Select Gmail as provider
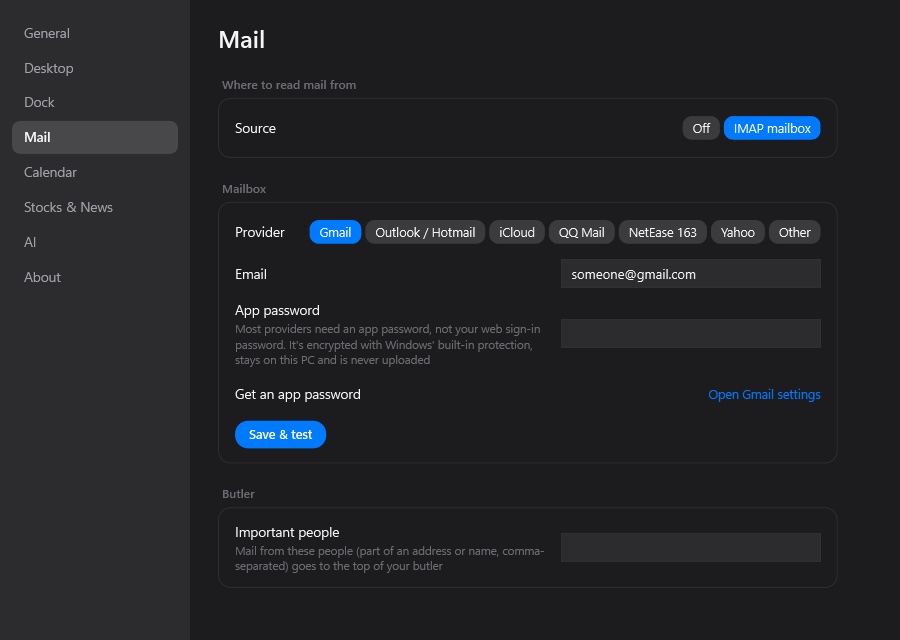Screen dimensions: 900x640 click(335, 232)
